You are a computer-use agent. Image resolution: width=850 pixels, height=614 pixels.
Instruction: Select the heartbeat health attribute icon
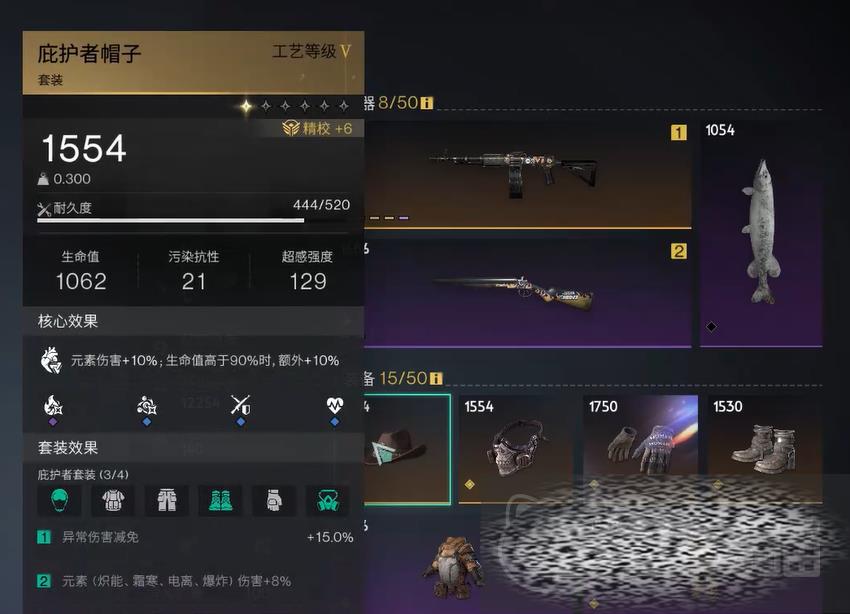click(334, 404)
